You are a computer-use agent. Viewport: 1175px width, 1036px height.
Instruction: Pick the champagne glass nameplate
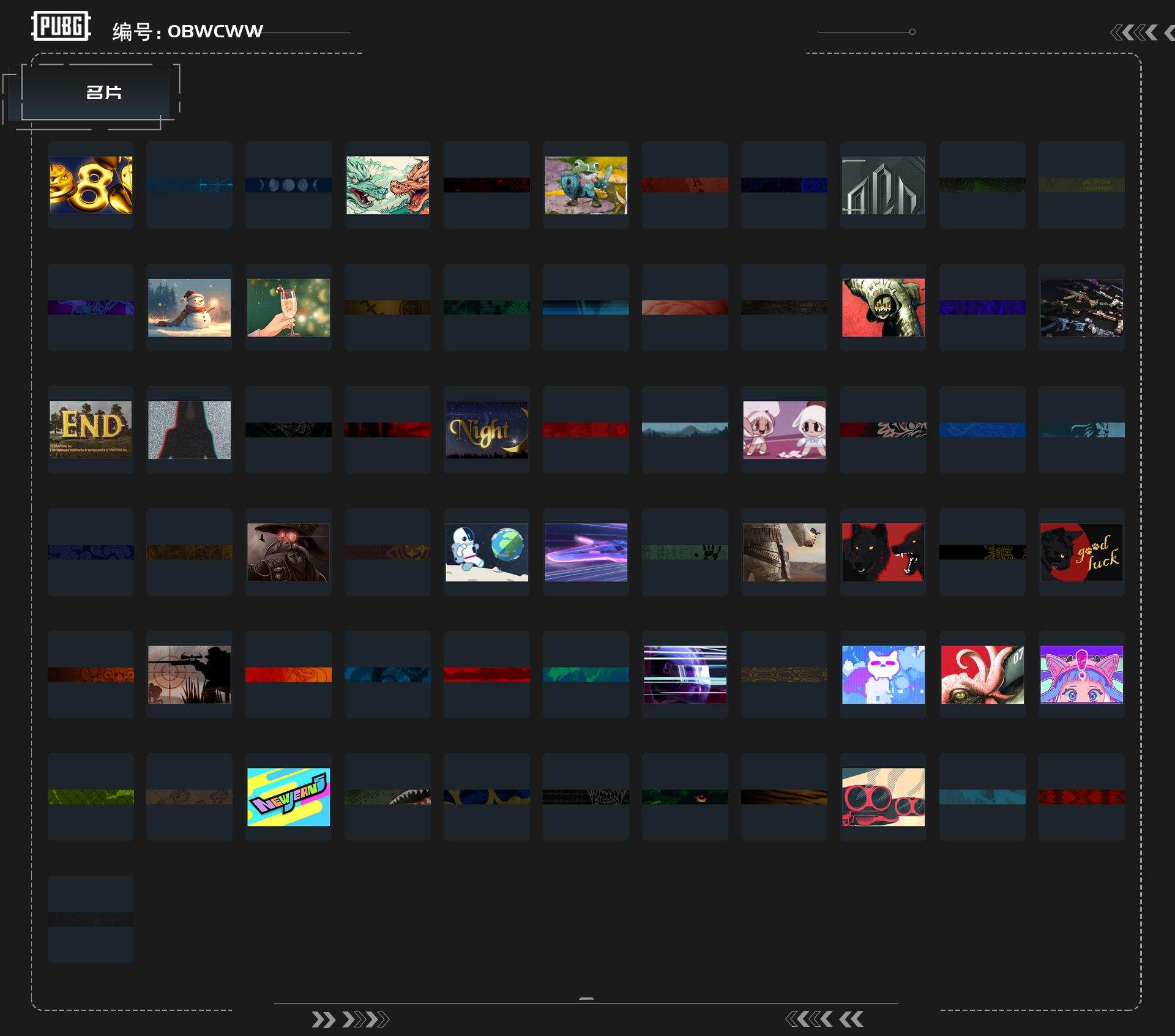coord(288,308)
